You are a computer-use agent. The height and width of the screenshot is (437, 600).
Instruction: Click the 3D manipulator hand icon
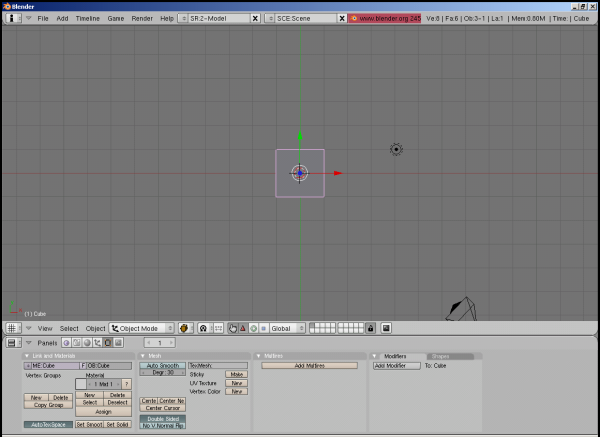pos(232,328)
